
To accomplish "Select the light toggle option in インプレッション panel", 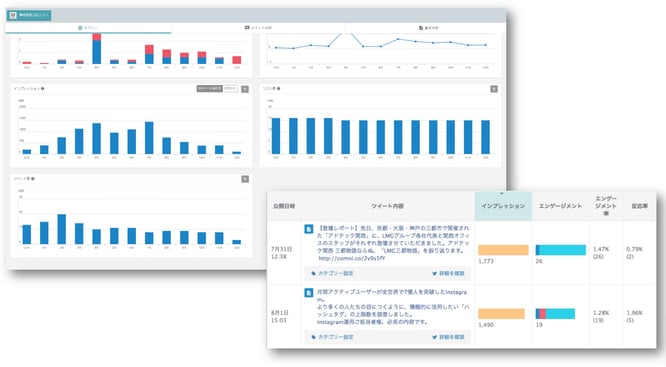I will [x=230, y=88].
